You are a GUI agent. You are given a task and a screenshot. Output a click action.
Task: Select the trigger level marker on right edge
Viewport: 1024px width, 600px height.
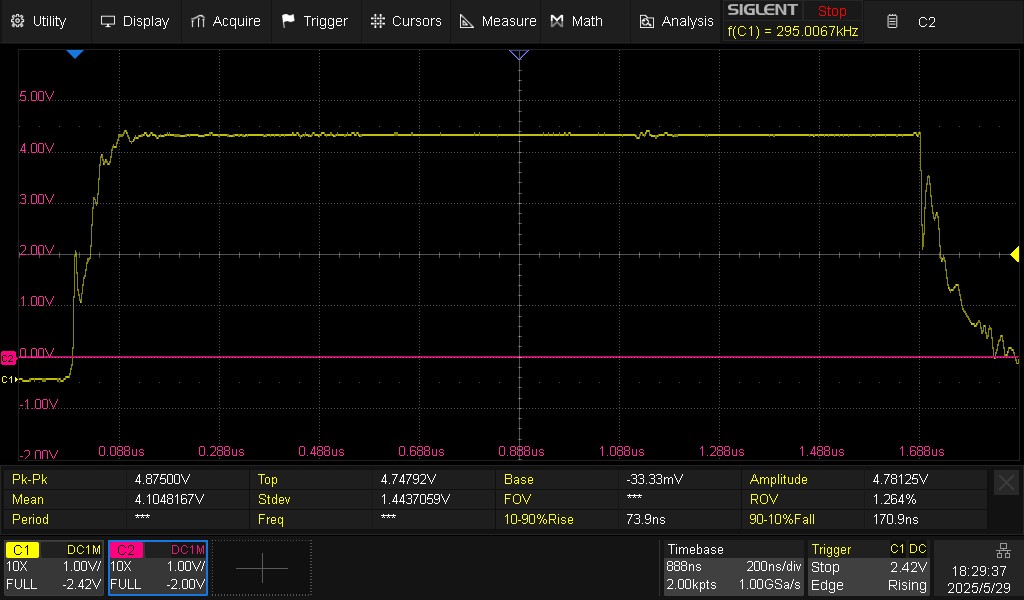(1014, 255)
